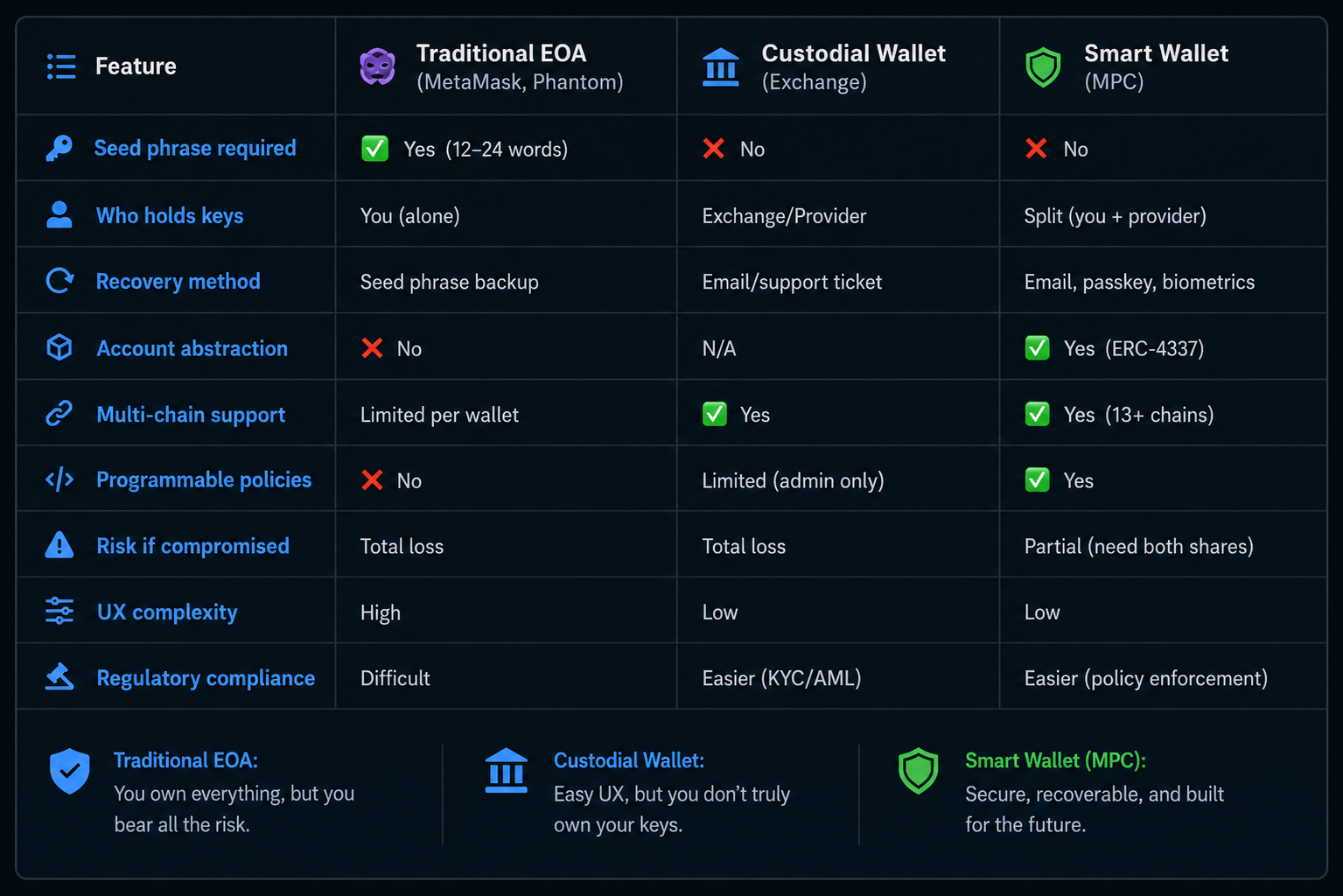Click the "N/A" cell in Account abstraction row

point(719,348)
